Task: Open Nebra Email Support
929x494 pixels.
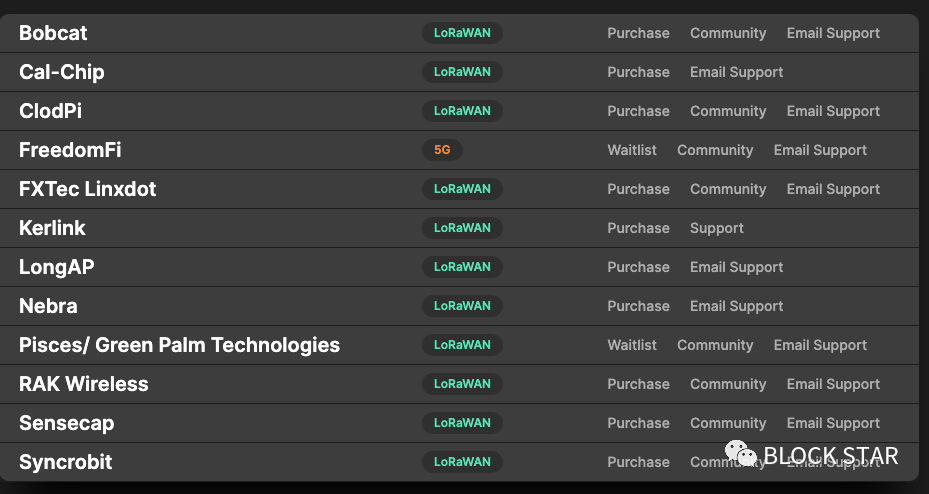Action: pos(736,306)
